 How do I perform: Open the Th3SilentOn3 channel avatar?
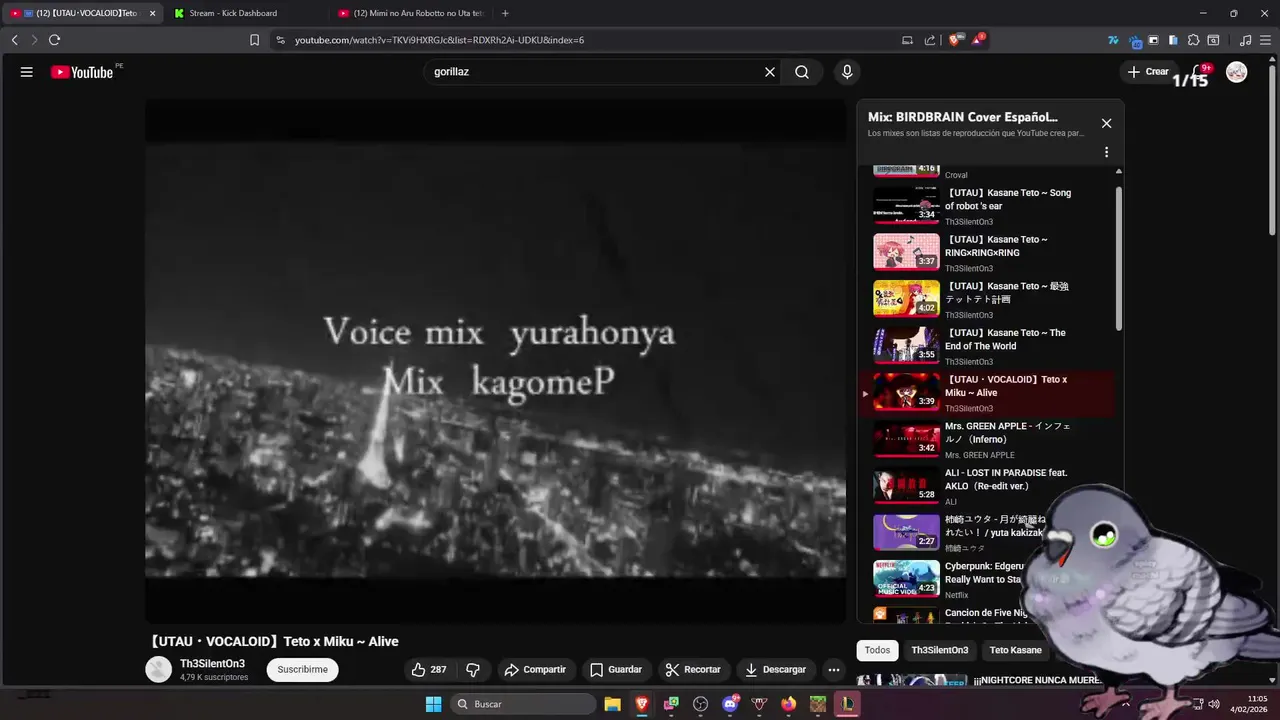coord(158,670)
